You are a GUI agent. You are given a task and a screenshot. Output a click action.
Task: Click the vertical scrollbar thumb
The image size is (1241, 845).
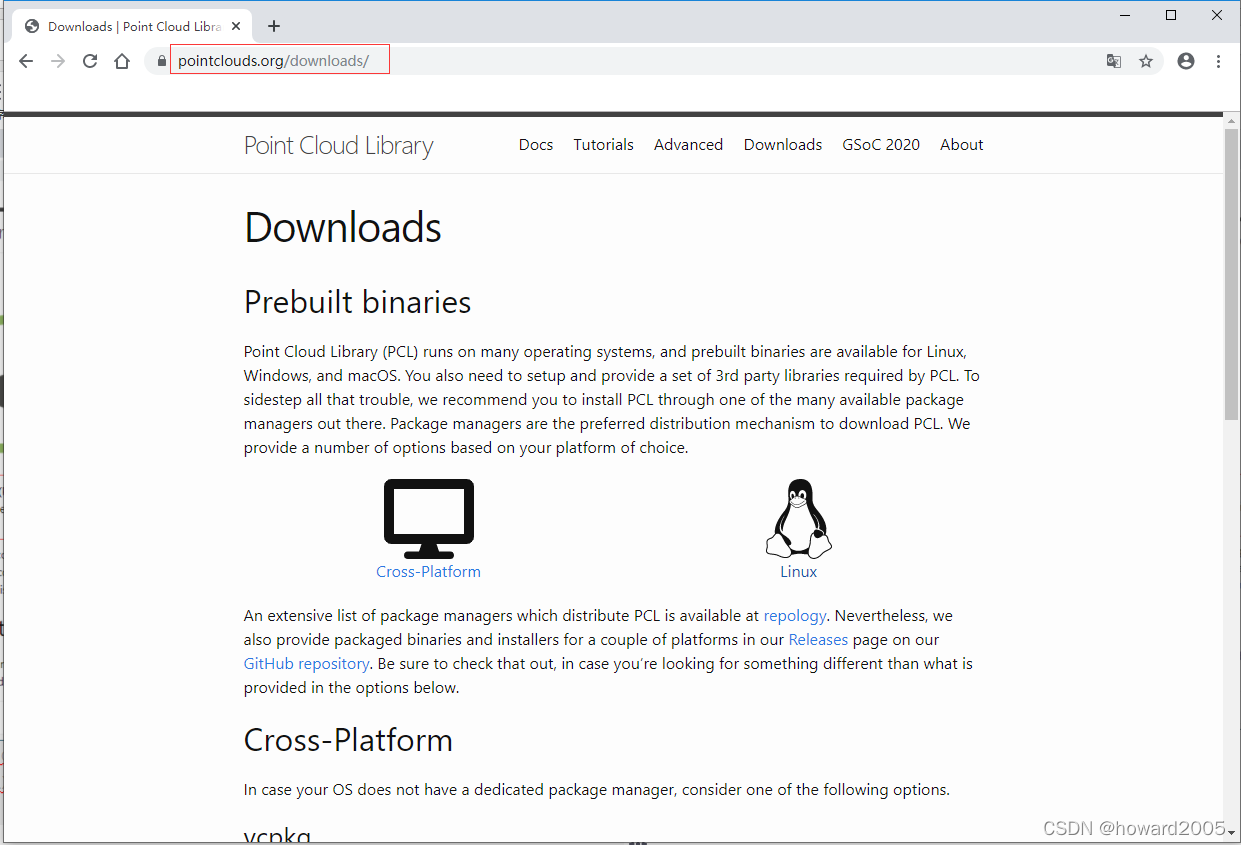click(1231, 274)
